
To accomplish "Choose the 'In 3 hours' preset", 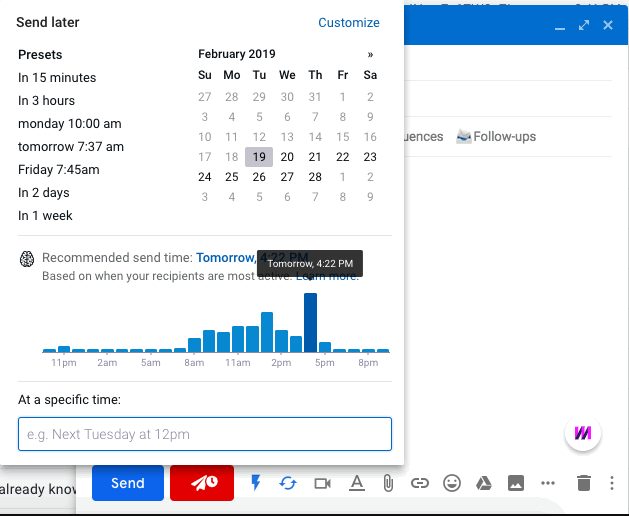I will (46, 101).
